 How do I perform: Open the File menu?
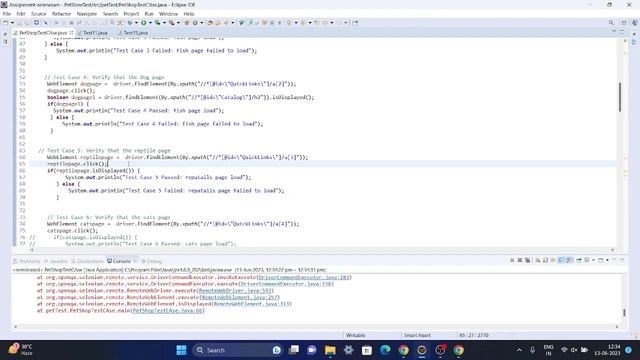pyautogui.click(x=7, y=13)
